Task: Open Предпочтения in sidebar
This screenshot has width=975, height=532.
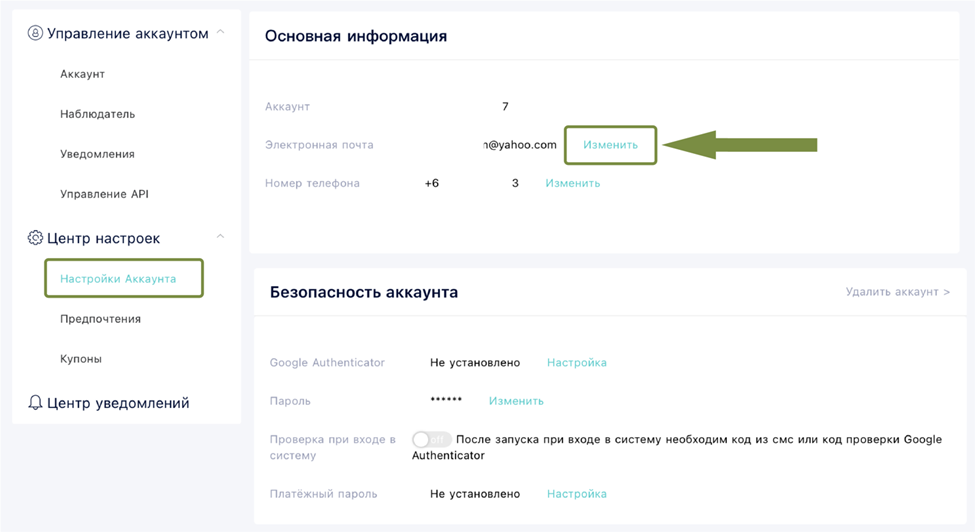Action: 100,319
